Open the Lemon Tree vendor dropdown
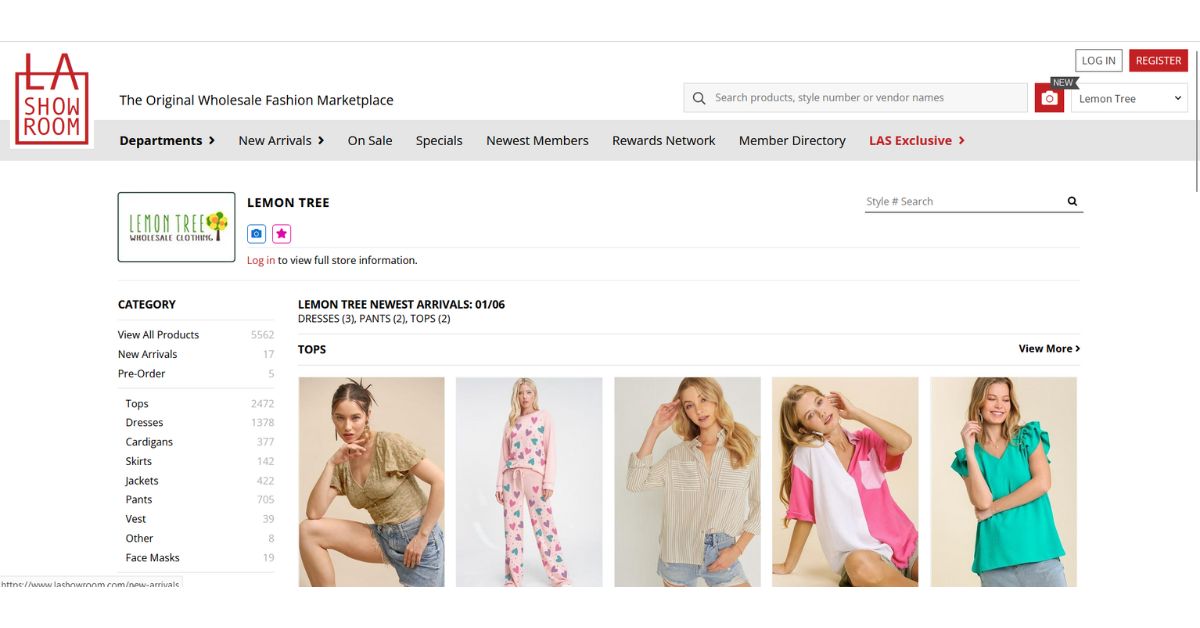Image resolution: width=1200 pixels, height=628 pixels. pyautogui.click(x=1129, y=98)
